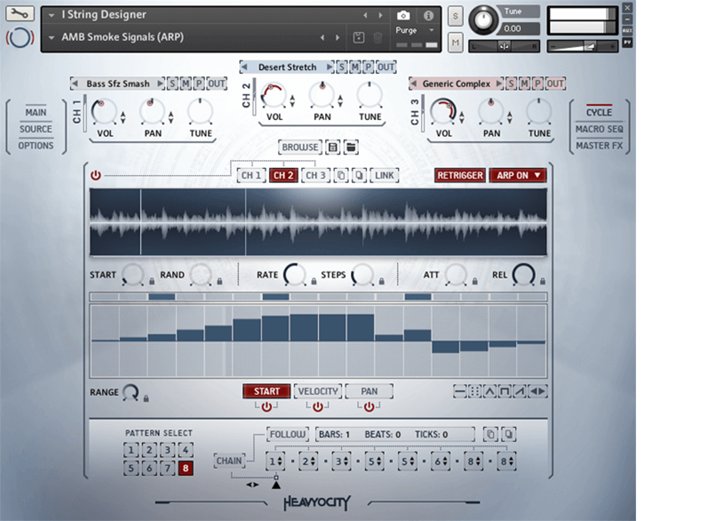
Task: Click the BROWSE button
Action: [x=300, y=147]
